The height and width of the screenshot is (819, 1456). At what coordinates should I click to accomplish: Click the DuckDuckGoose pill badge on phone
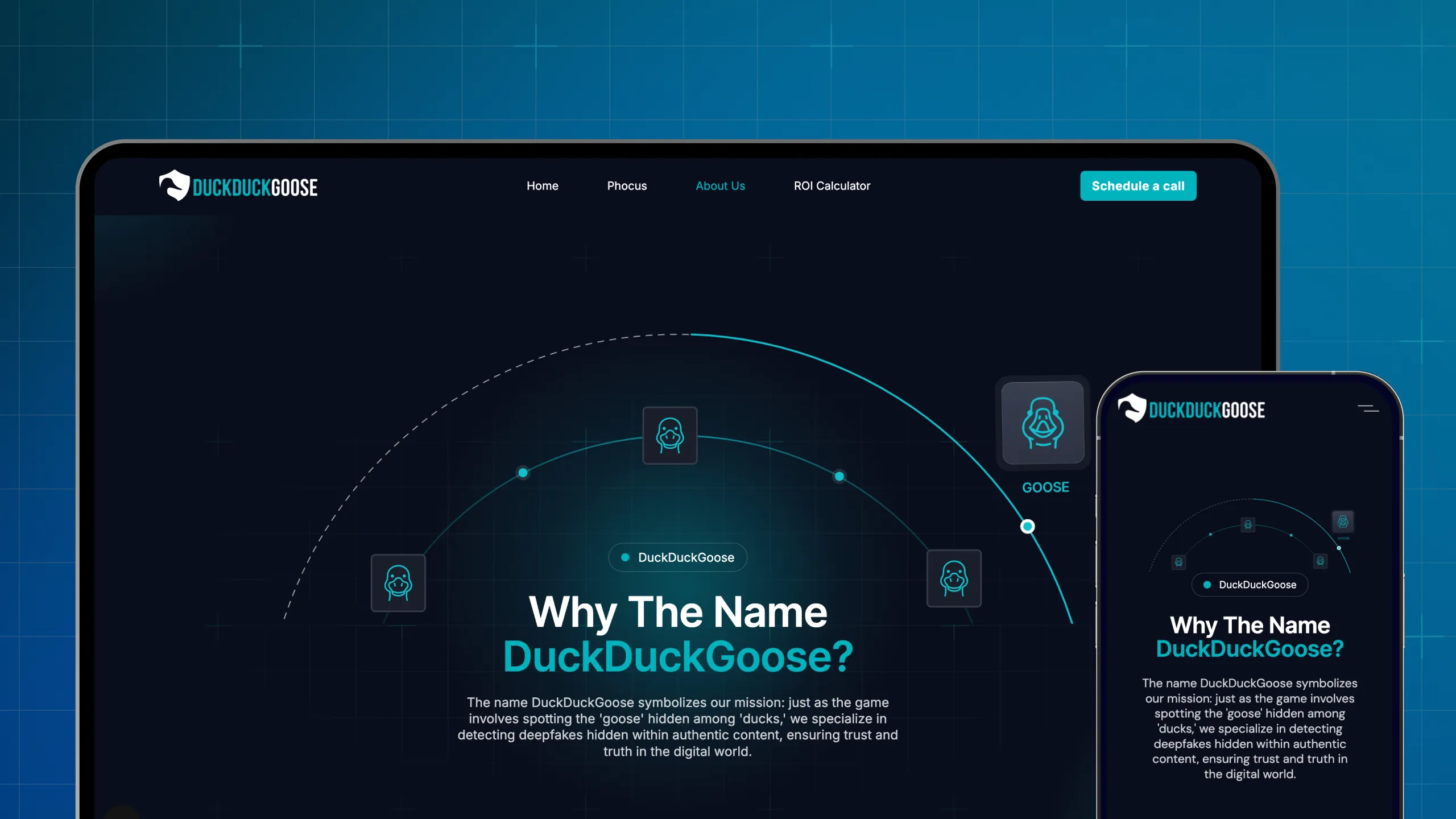point(1250,585)
